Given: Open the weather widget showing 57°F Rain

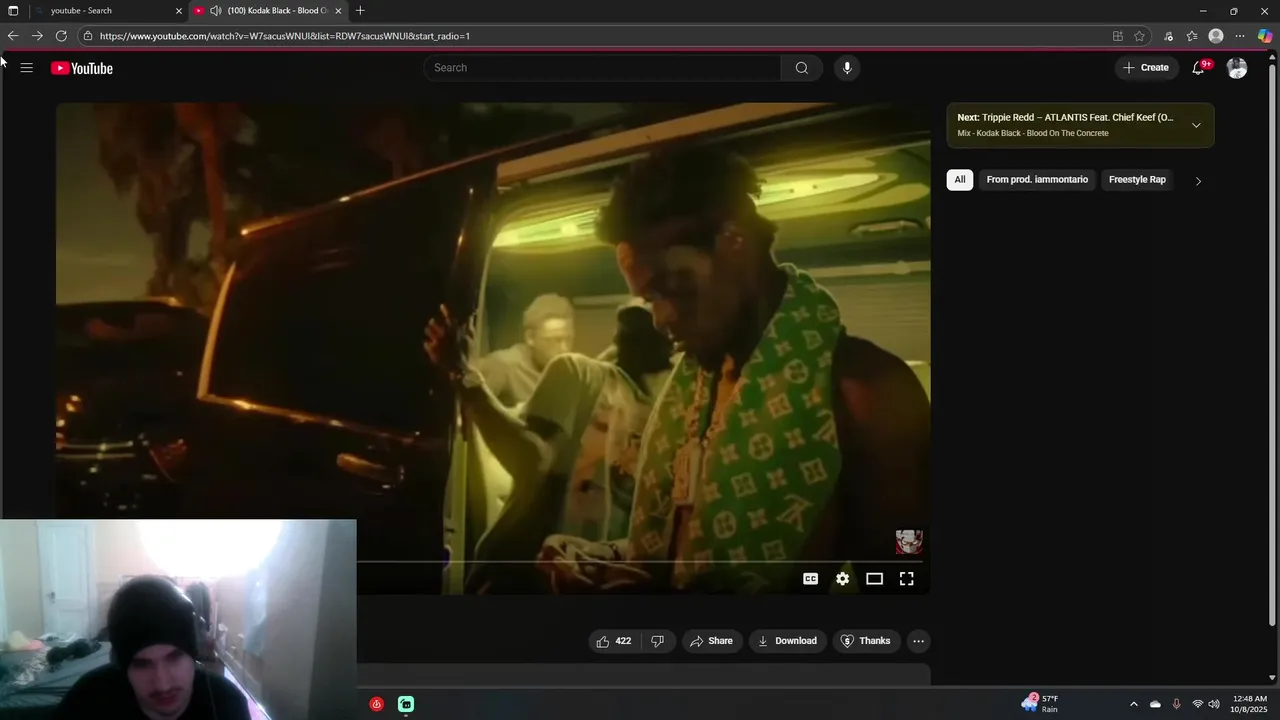Looking at the screenshot, I should tap(1040, 704).
